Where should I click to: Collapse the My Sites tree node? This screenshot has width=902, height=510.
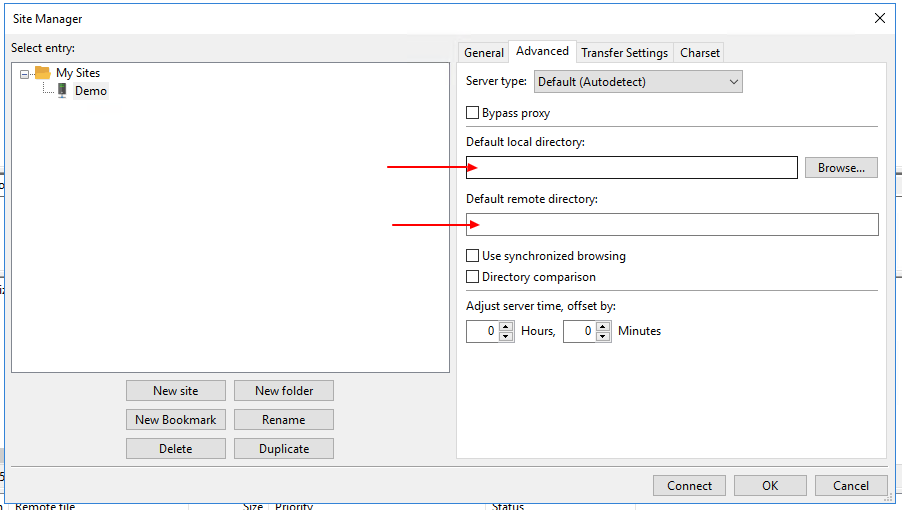click(25, 73)
